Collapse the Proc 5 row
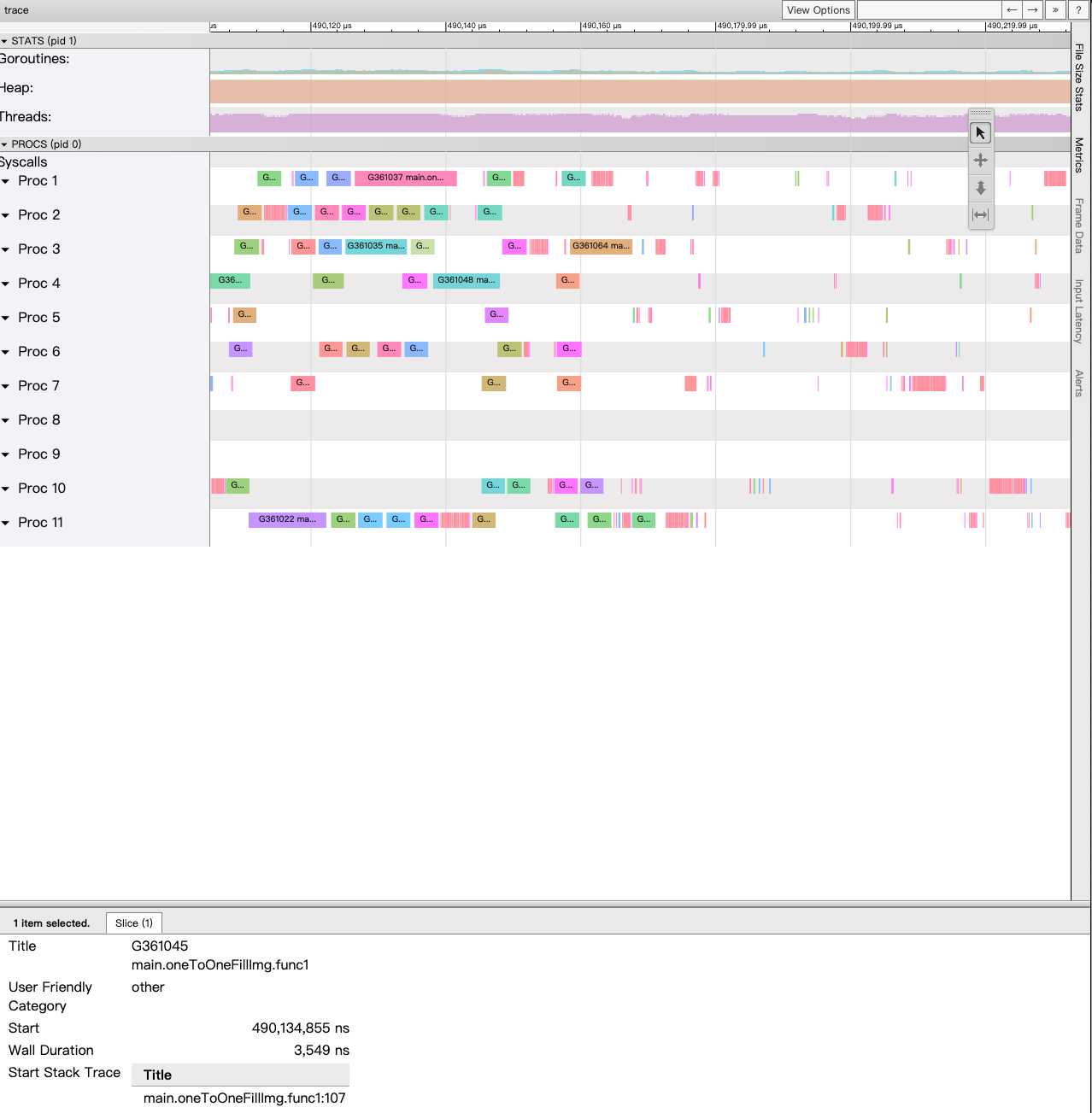 tap(6, 318)
